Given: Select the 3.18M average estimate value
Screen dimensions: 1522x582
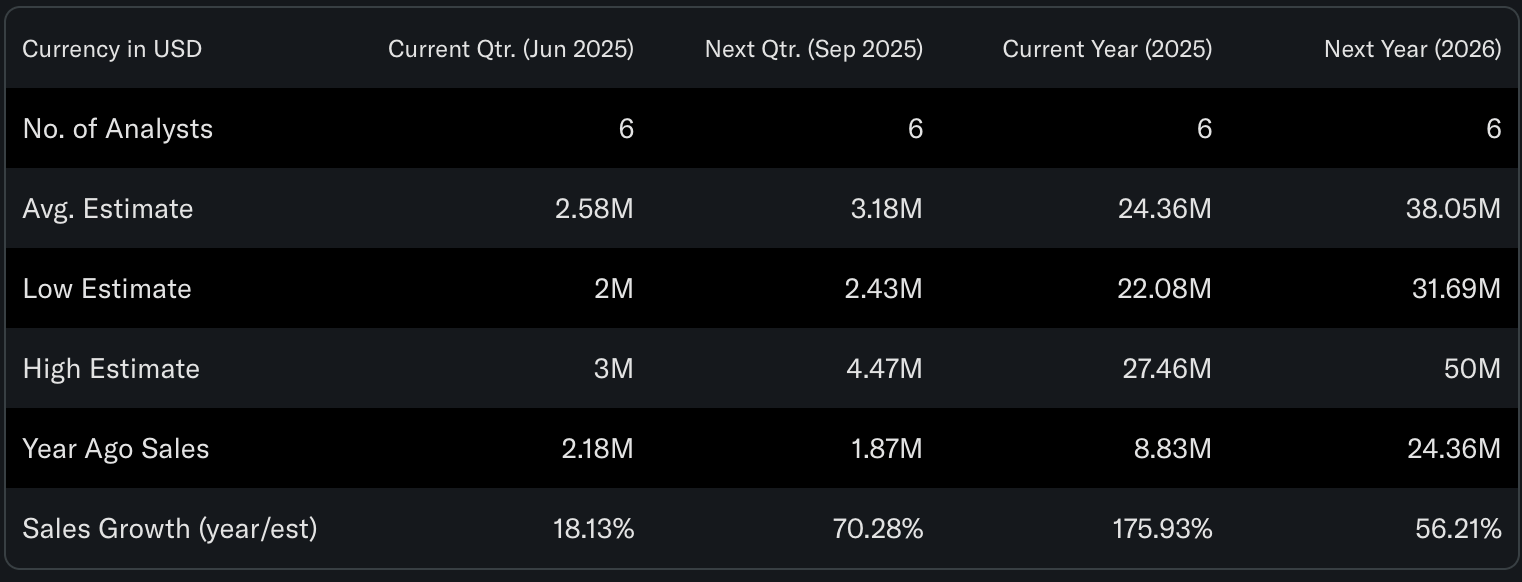Looking at the screenshot, I should tap(883, 209).
